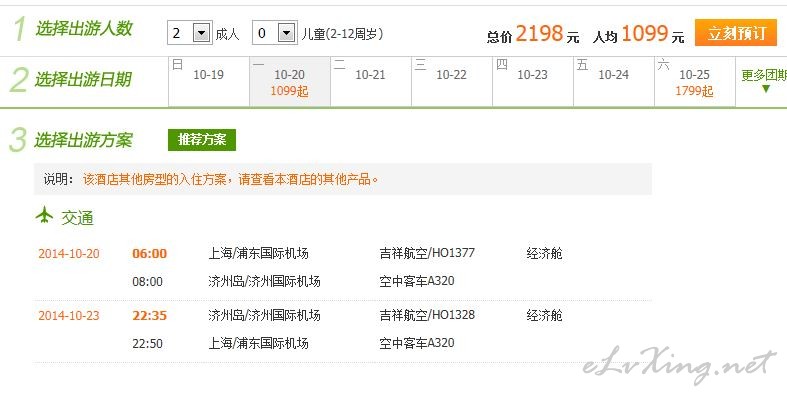Select Wednesday 10-22 departure date

point(452,82)
